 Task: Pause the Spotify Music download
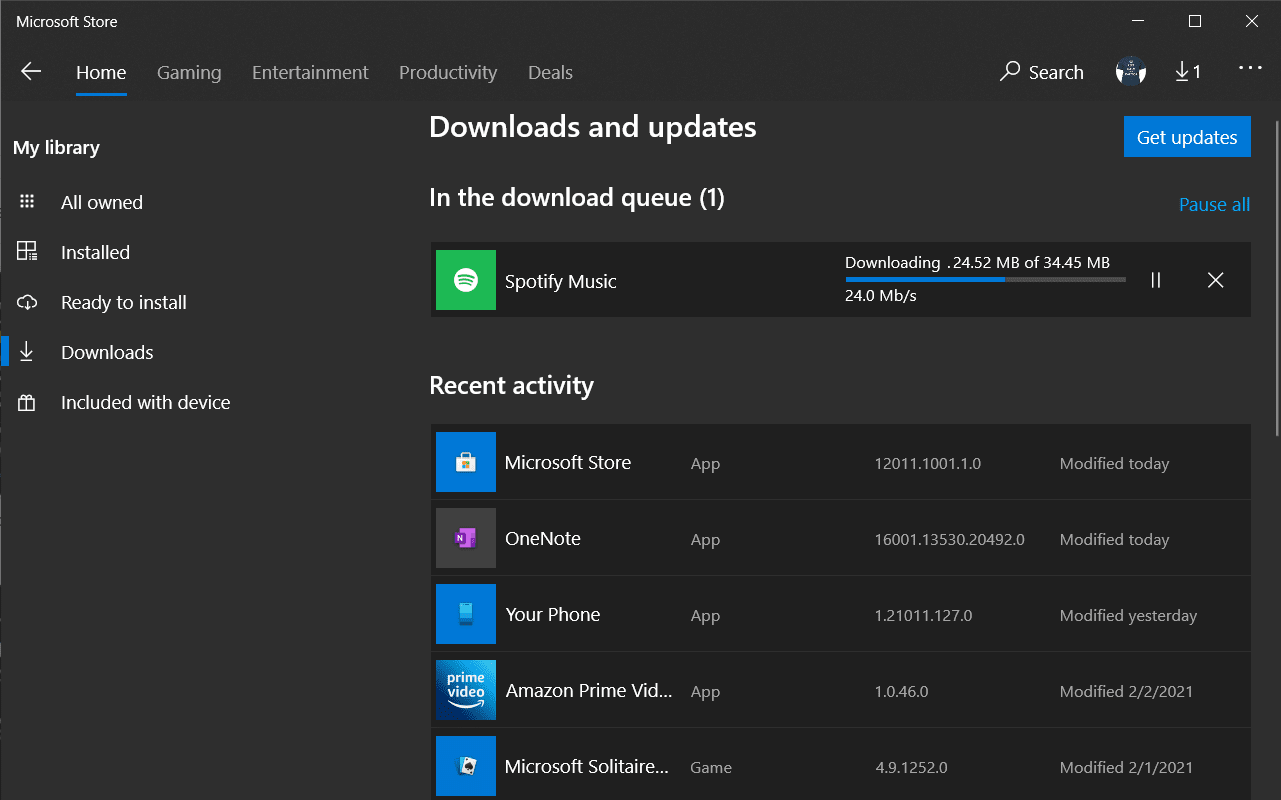[1155, 280]
